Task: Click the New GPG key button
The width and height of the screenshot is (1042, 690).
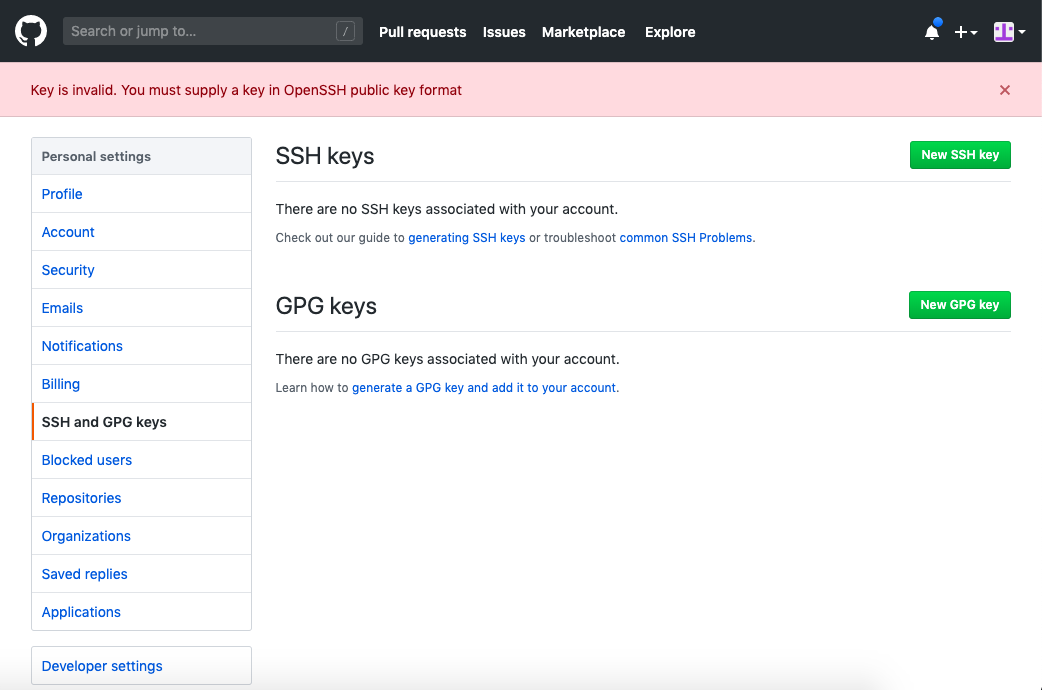Action: coord(960,305)
